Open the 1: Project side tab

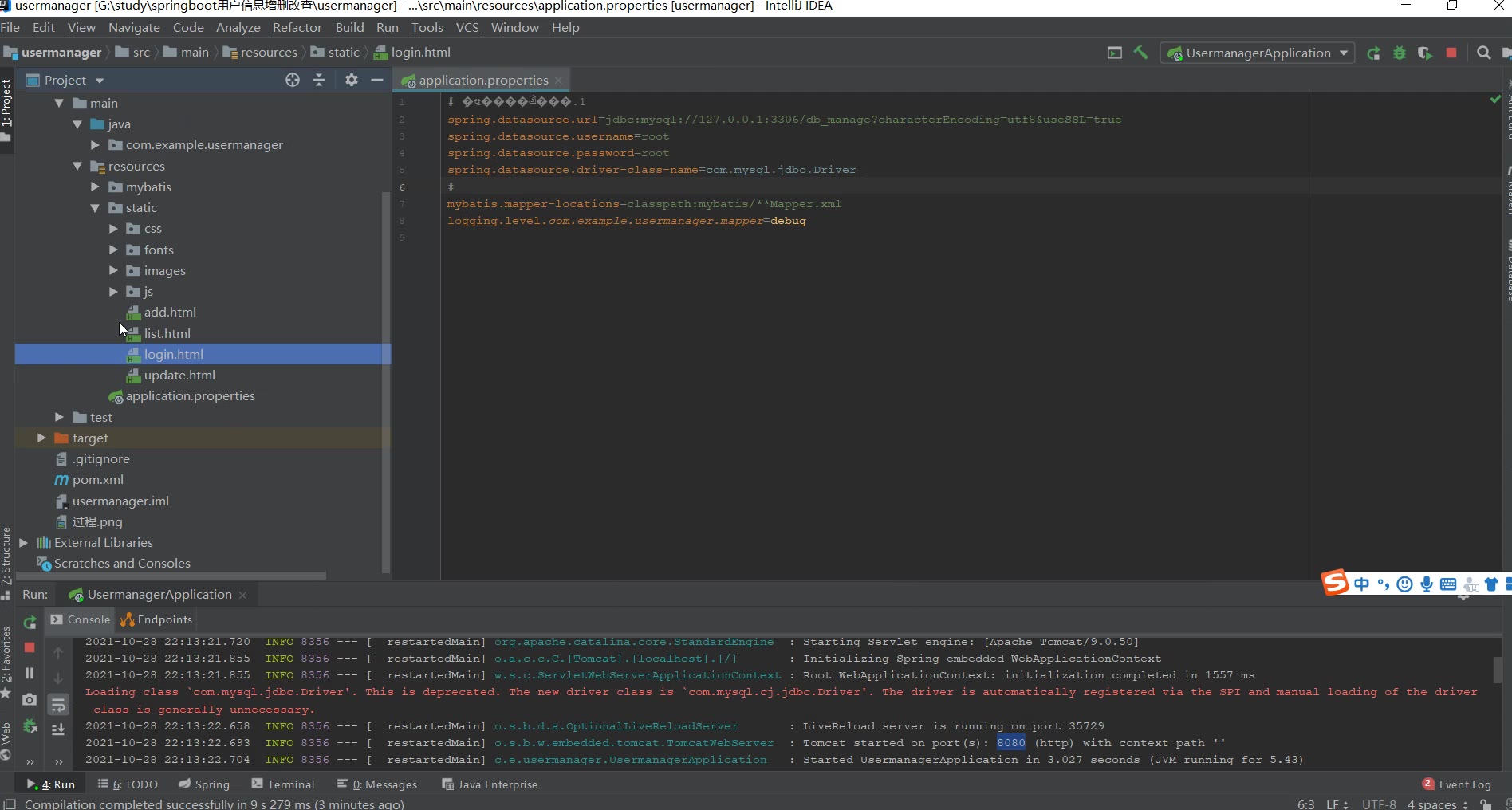(x=6, y=109)
